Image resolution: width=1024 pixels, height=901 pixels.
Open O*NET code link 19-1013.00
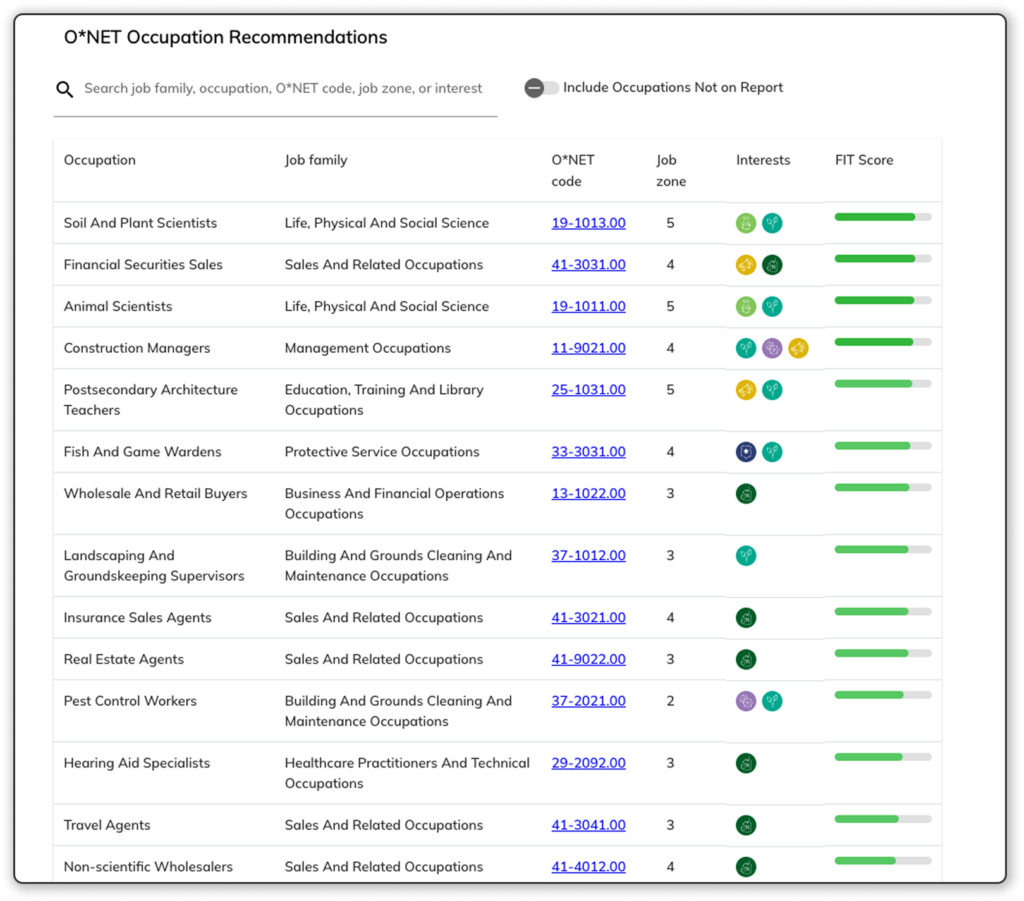(588, 223)
